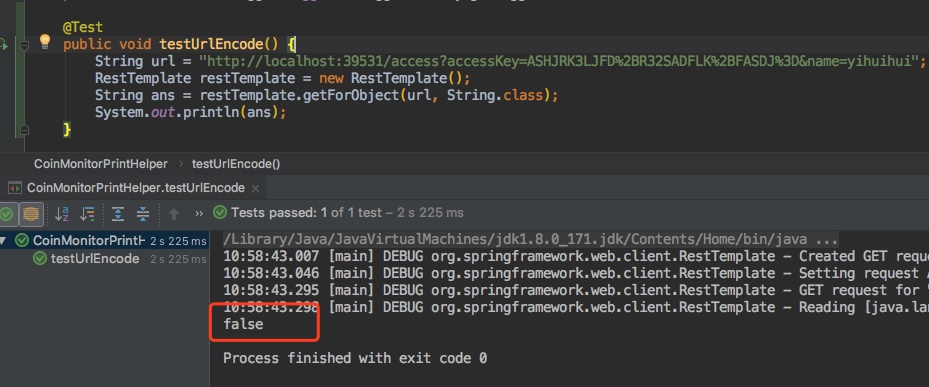Image resolution: width=929 pixels, height=387 pixels.
Task: Click the green passed icon beside testUrlEncode
Action: coord(40,259)
